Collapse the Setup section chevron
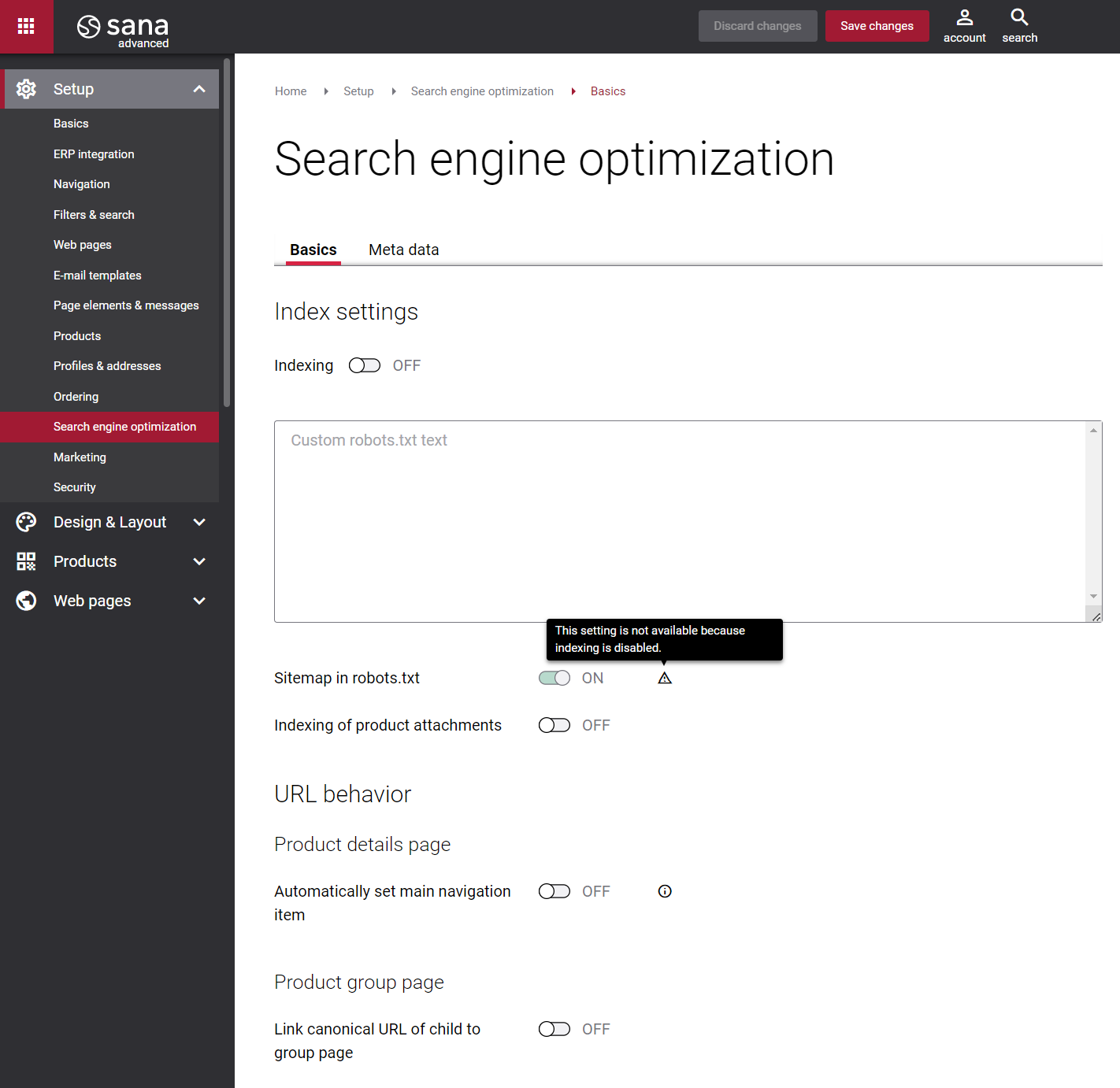 (199, 89)
